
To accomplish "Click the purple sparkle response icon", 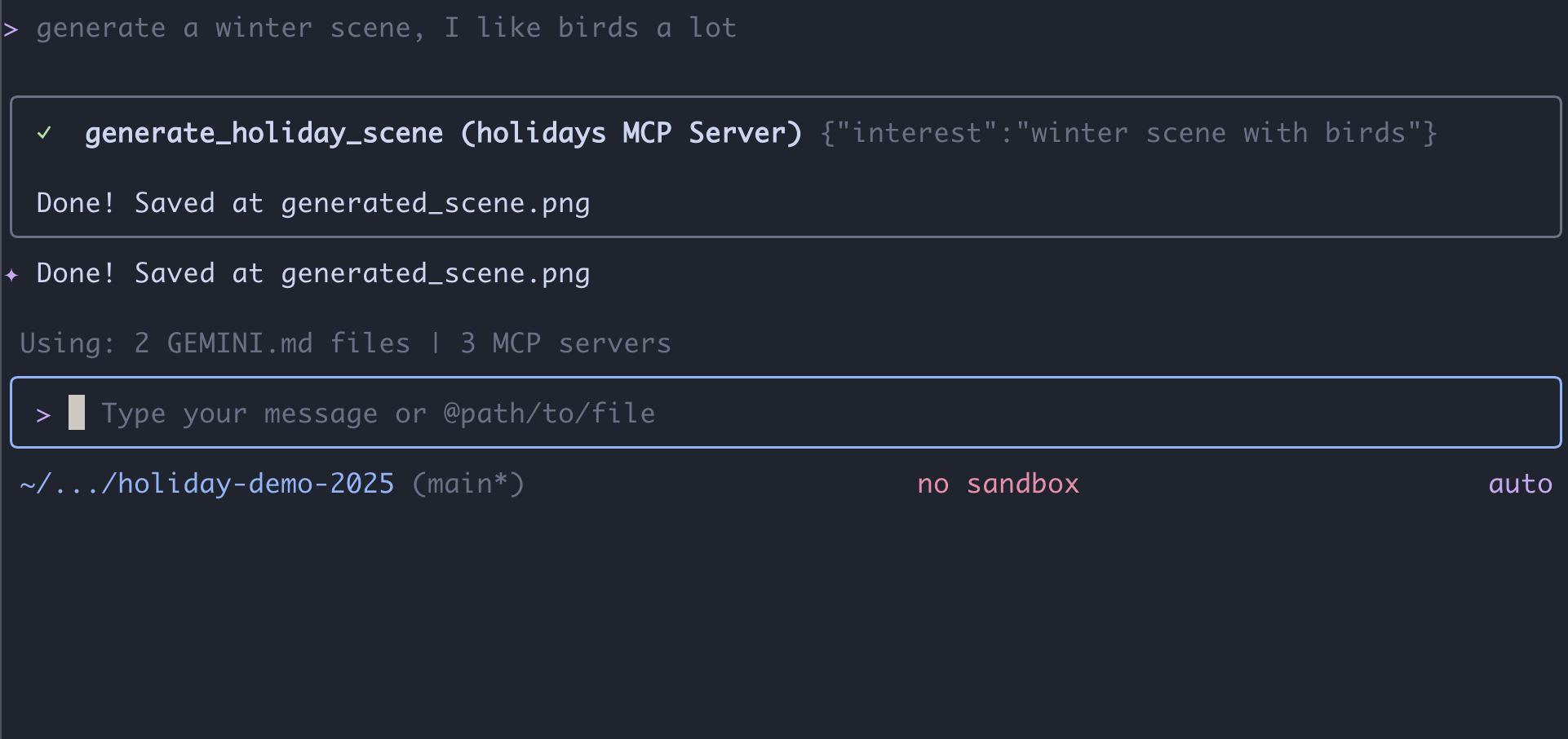I will tap(11, 275).
